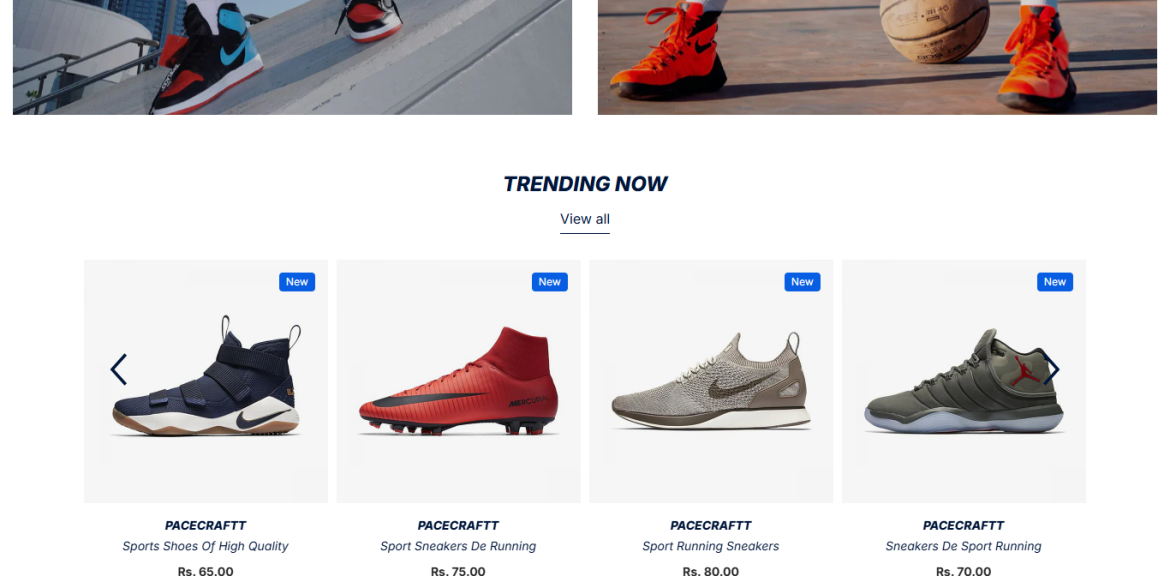Select the grey knit runner image
Screen dimensions: 1170x576
coord(711,381)
